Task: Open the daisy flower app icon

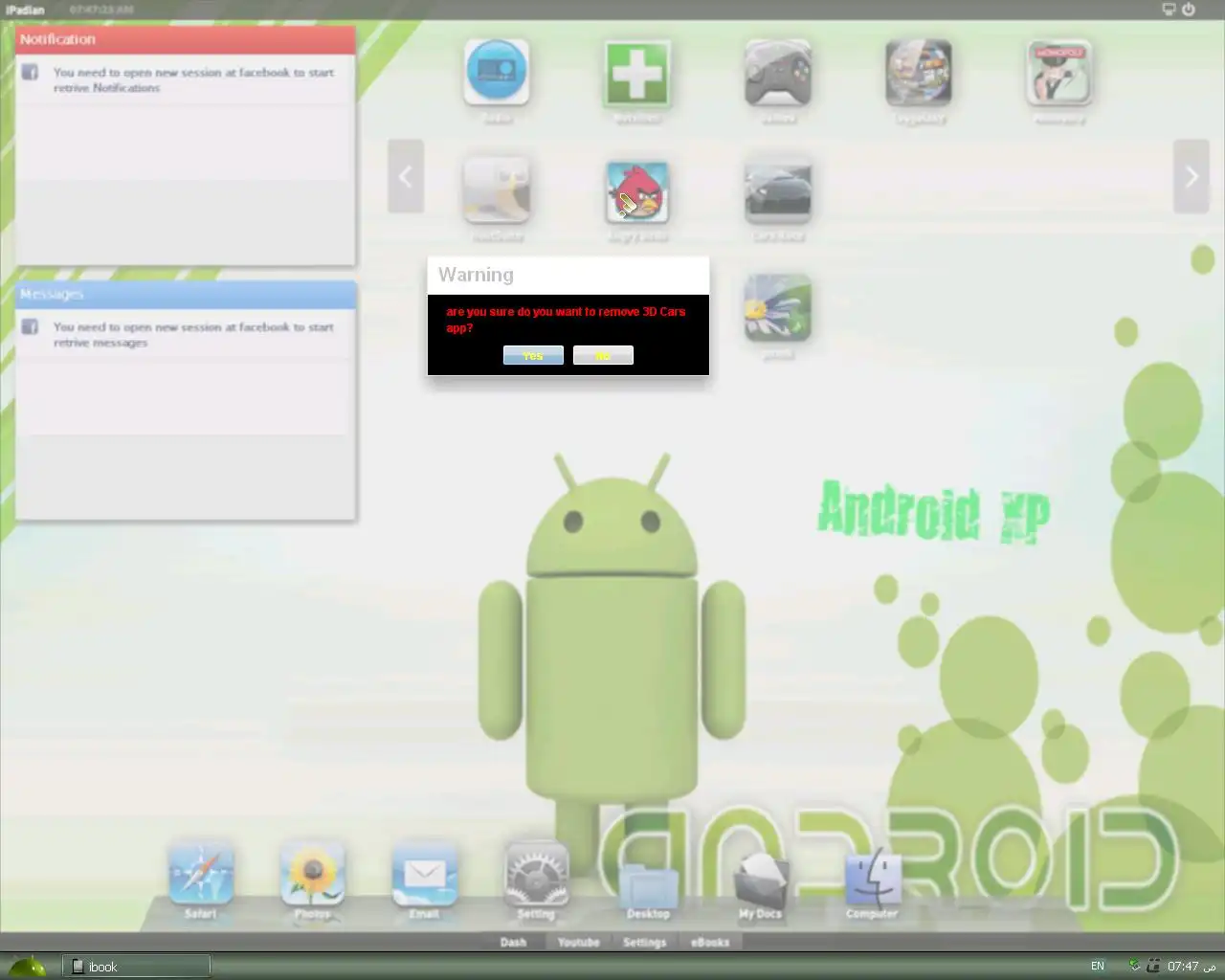Action: (x=778, y=308)
